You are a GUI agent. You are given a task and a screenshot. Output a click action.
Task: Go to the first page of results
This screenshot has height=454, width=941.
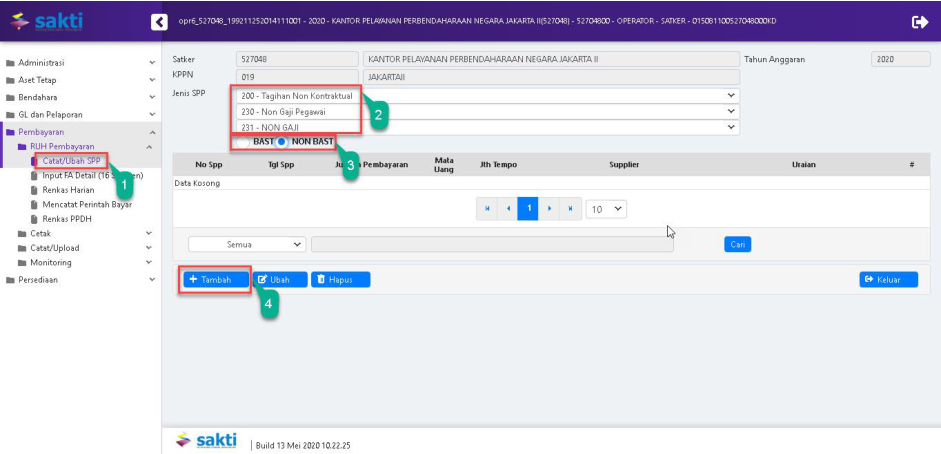tap(487, 209)
